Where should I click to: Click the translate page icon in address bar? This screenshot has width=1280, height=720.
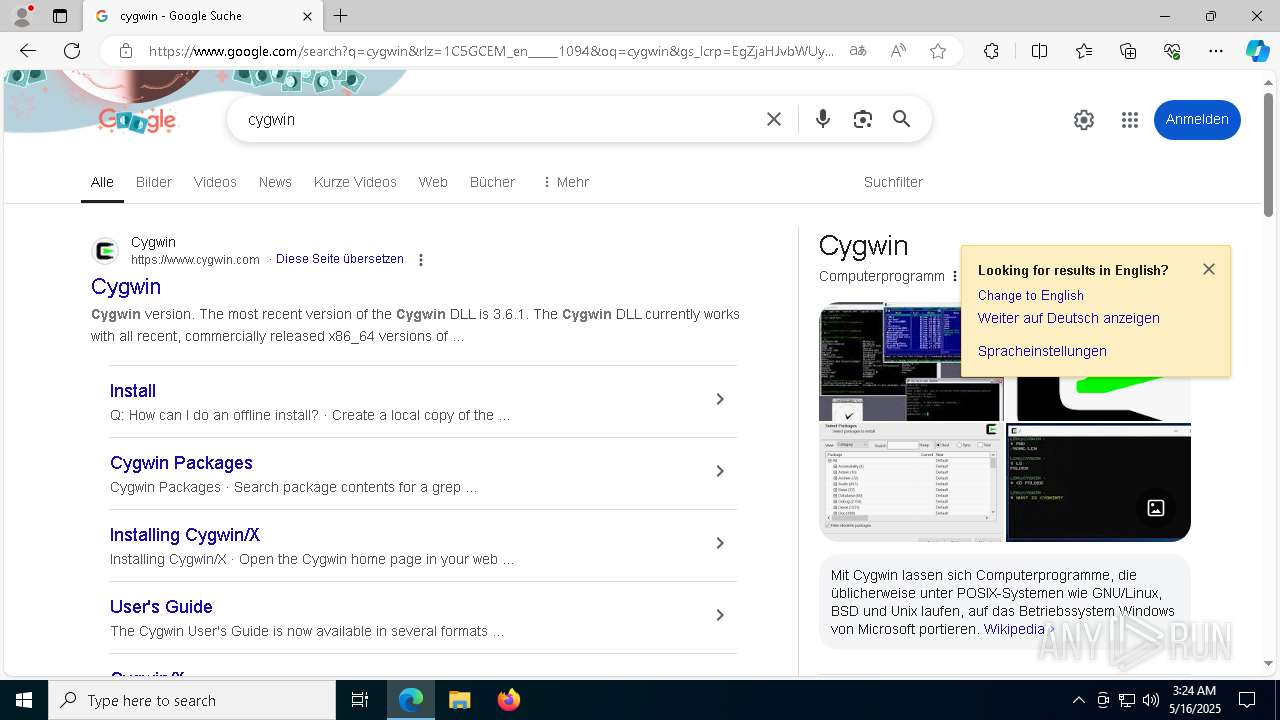858,51
